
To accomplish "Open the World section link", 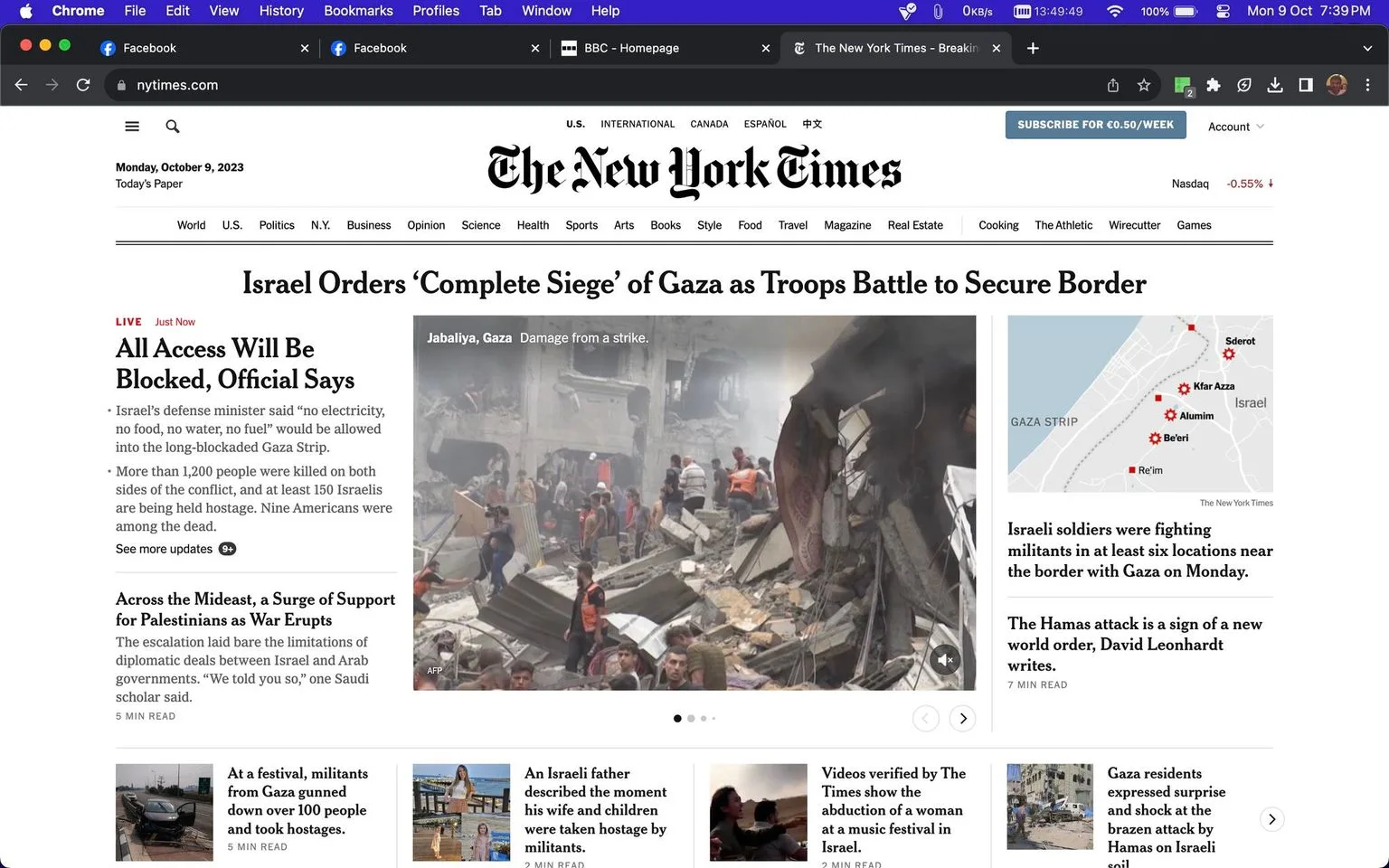I will (x=191, y=225).
